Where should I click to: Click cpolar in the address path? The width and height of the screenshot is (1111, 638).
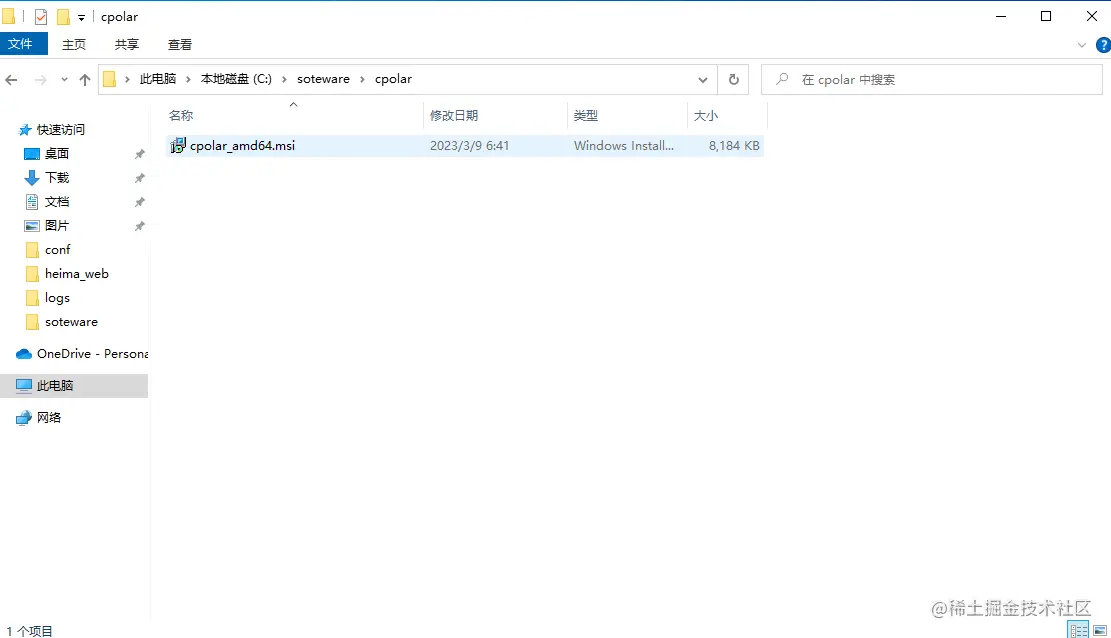point(393,79)
